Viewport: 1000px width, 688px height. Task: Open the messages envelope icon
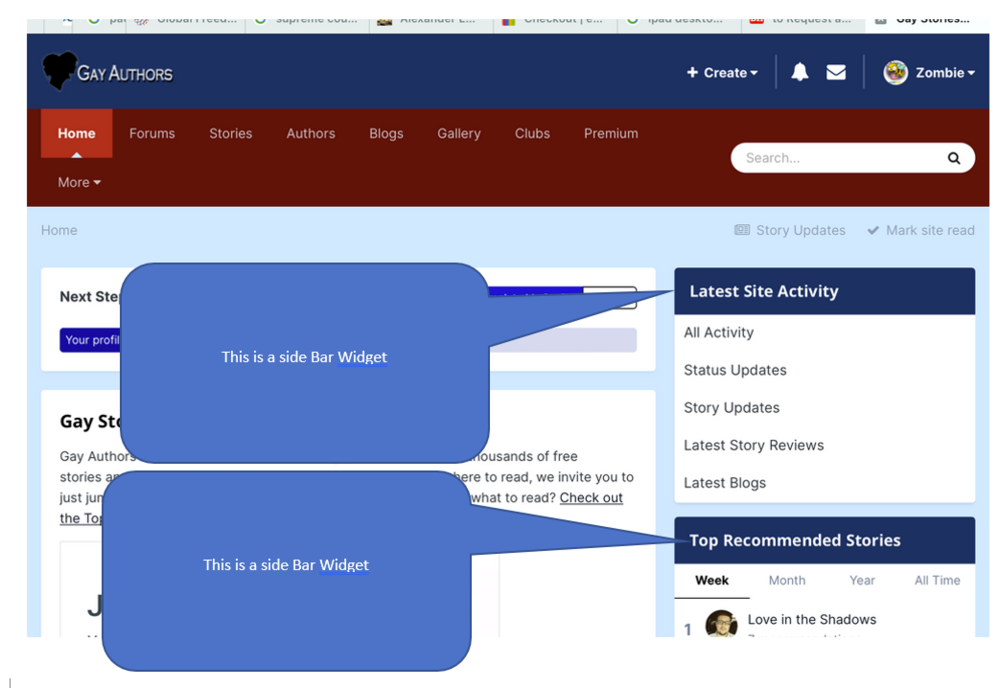pyautogui.click(x=836, y=72)
